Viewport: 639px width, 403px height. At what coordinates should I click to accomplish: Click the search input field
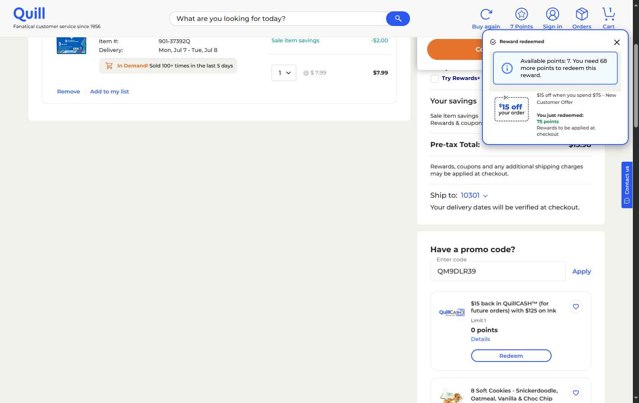278,19
